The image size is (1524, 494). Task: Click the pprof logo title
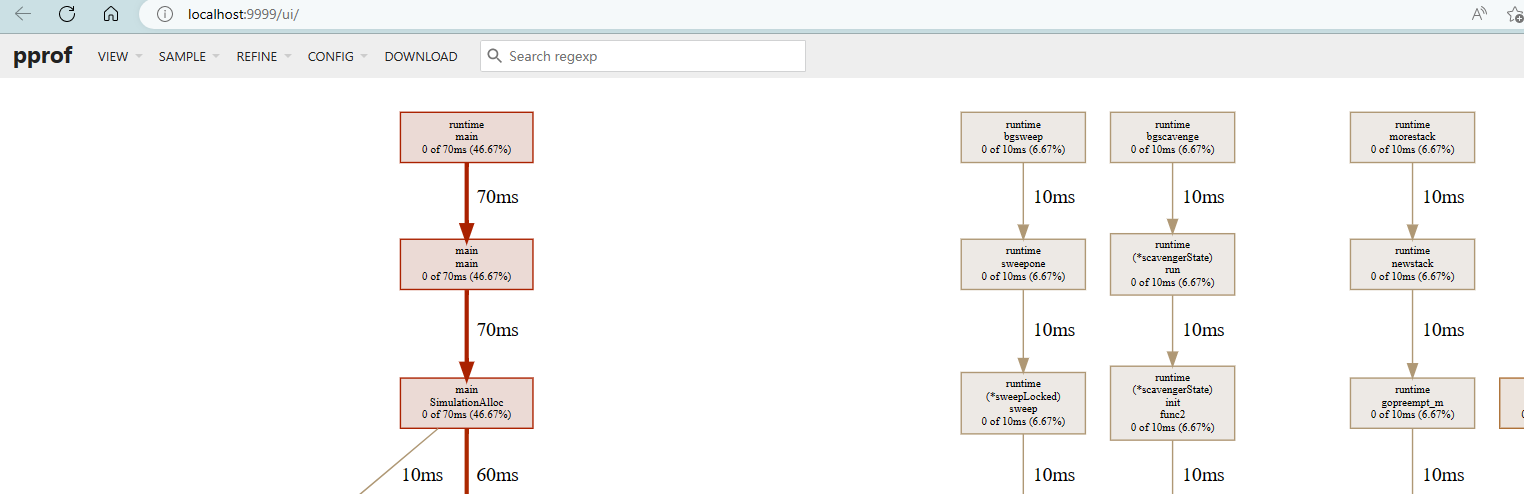42,56
